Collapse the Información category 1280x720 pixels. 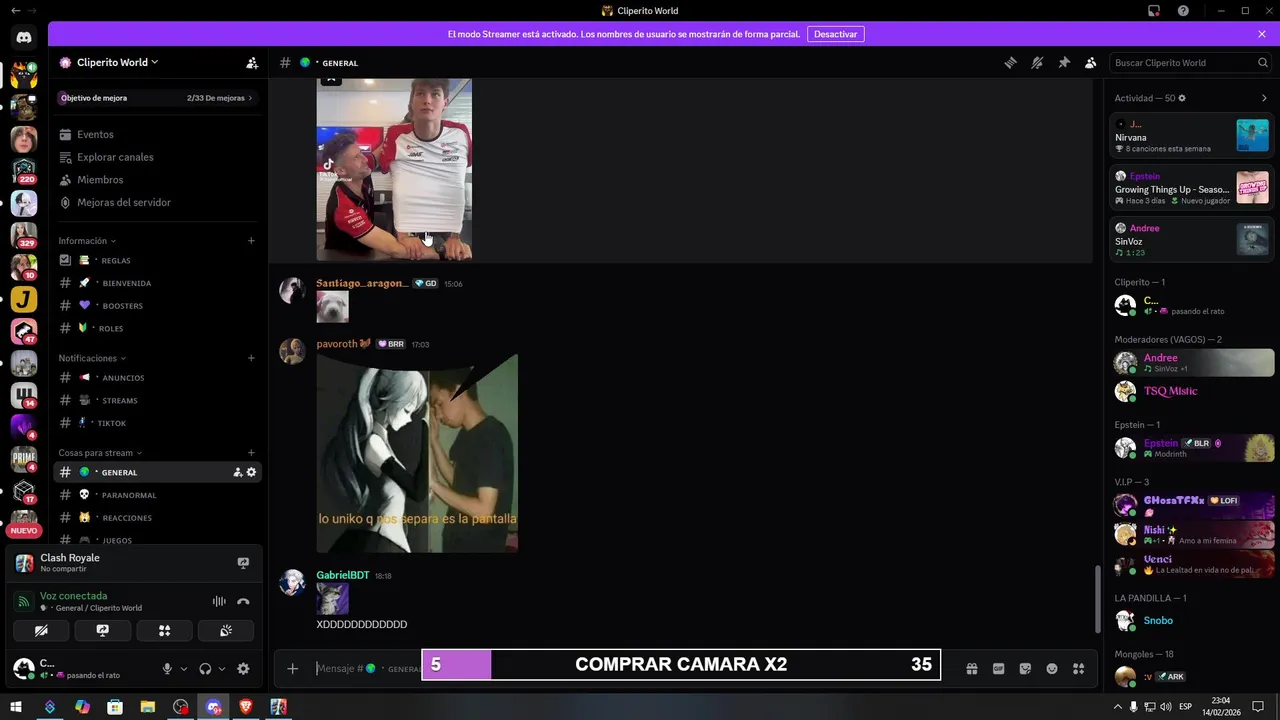coord(87,241)
